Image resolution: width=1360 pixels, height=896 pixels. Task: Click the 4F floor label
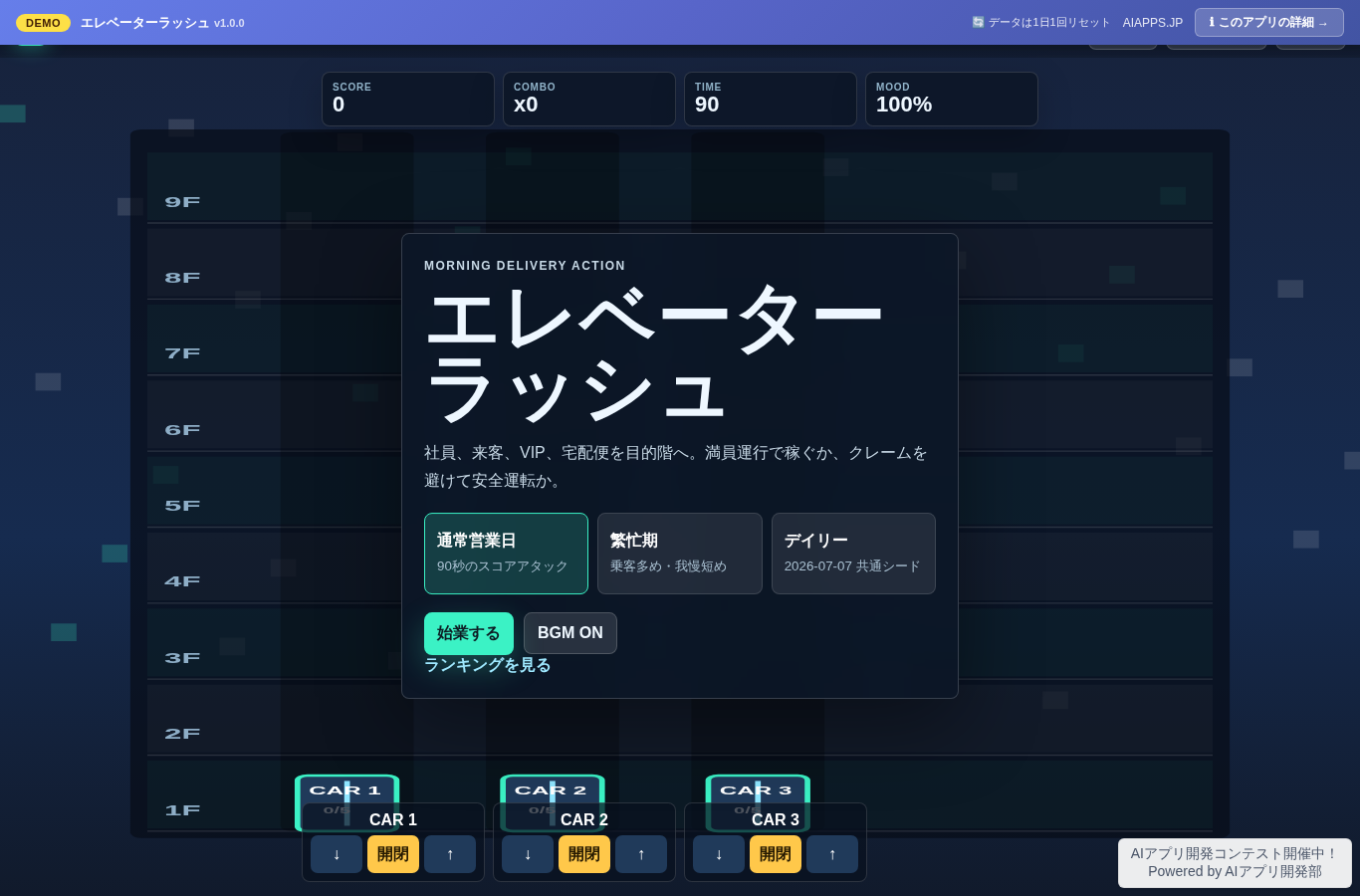(182, 581)
